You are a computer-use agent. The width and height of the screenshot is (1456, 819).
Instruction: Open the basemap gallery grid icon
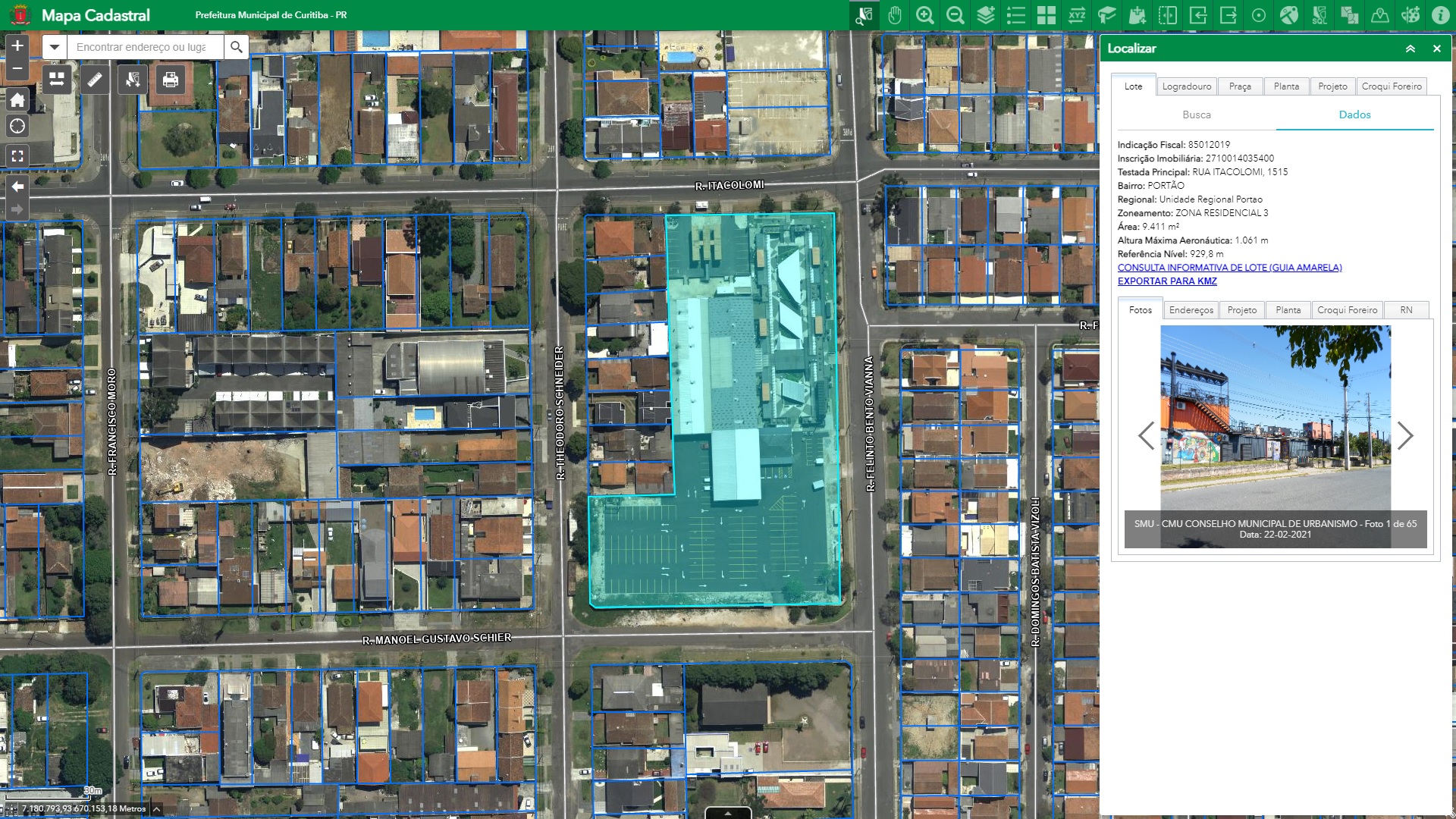click(x=1046, y=15)
